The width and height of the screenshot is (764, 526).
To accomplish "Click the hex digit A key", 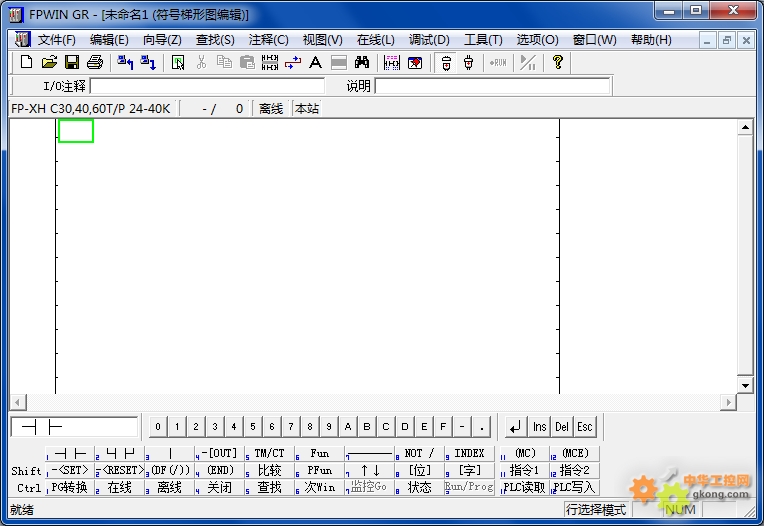I will [x=348, y=427].
